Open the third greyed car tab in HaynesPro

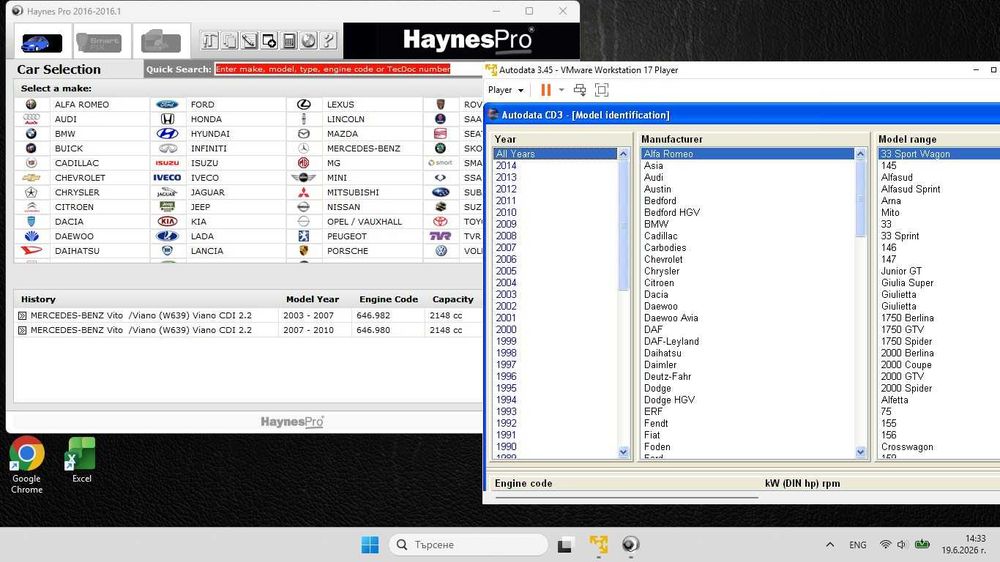click(161, 42)
